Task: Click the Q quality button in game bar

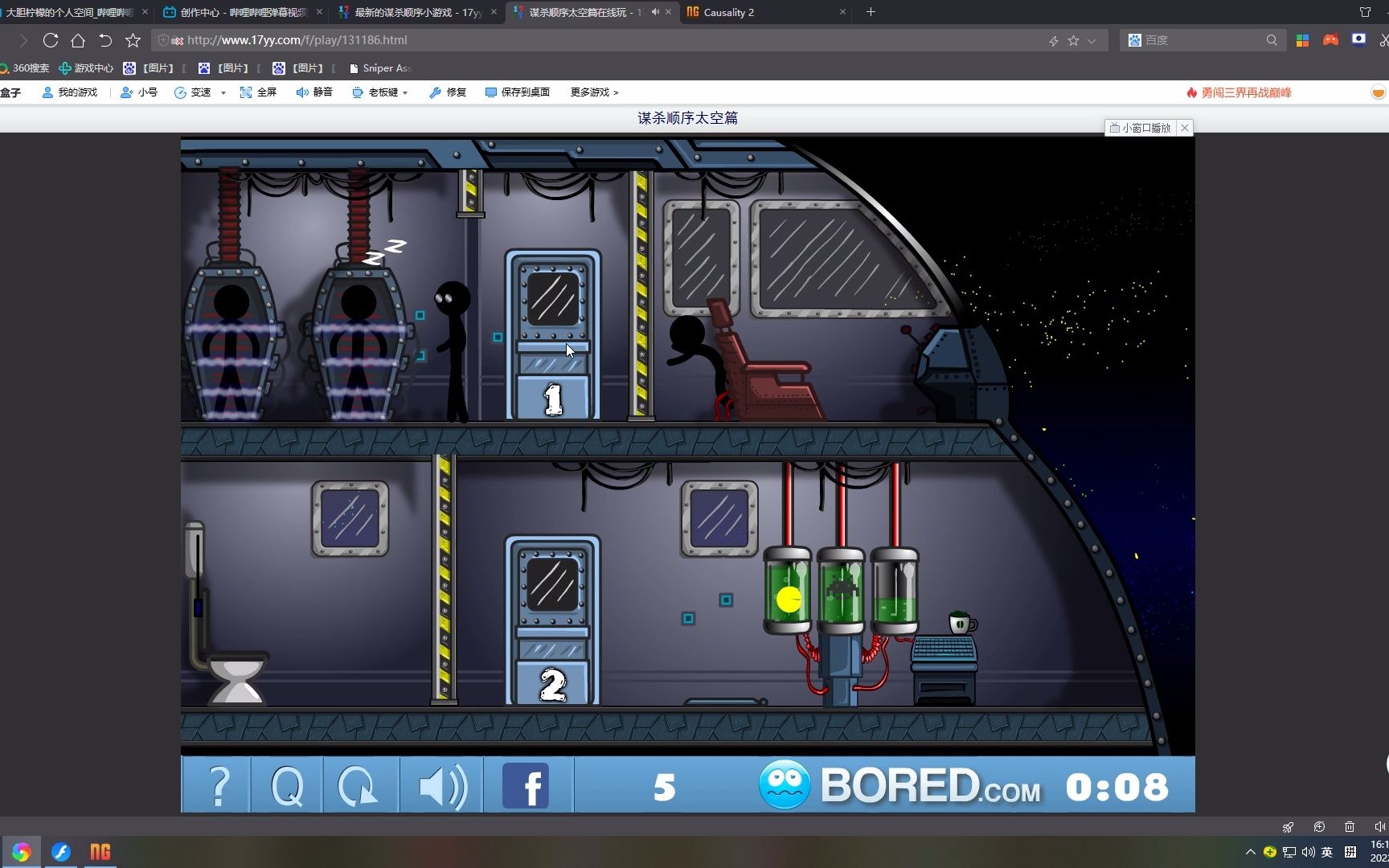Action: pos(287,785)
